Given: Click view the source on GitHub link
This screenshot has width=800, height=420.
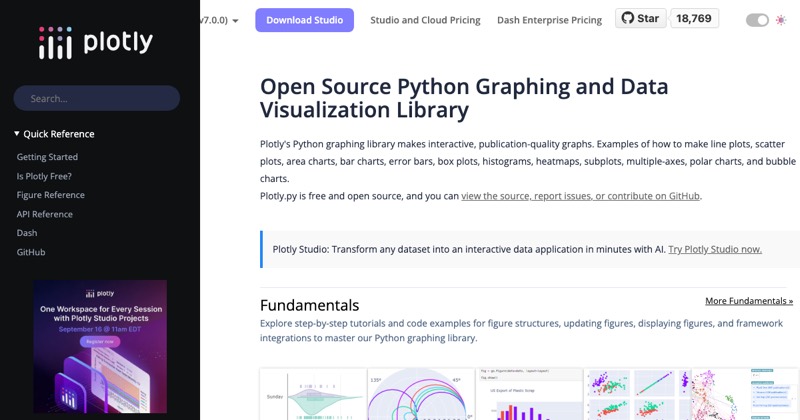Looking at the screenshot, I should [580, 196].
